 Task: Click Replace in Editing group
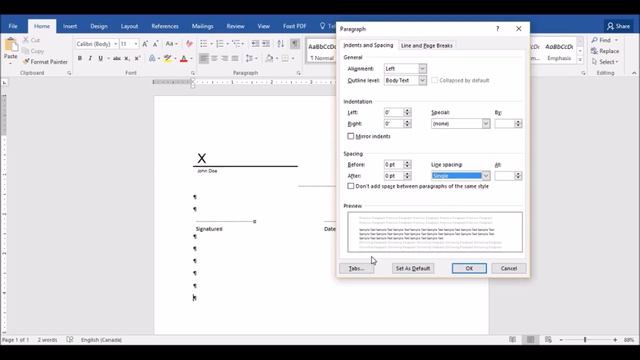point(605,51)
